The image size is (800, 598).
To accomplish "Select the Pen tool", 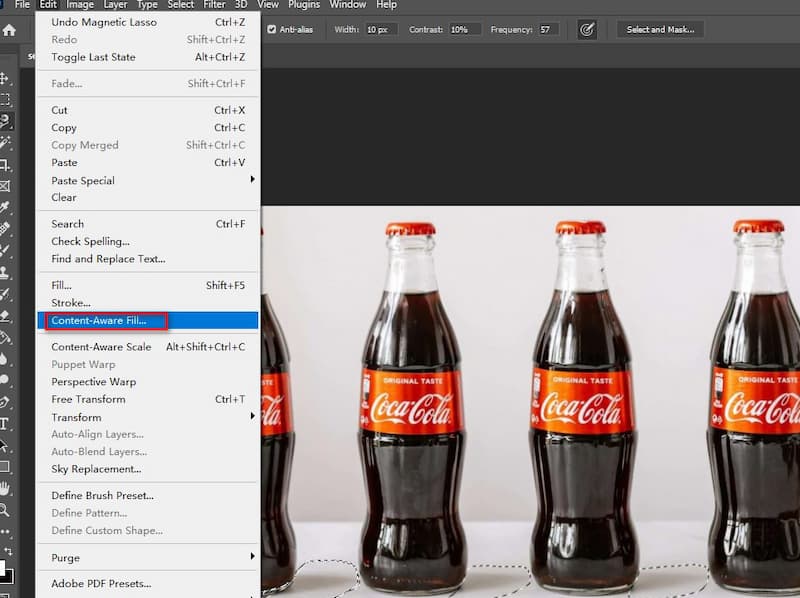I will pyautogui.click(x=5, y=402).
